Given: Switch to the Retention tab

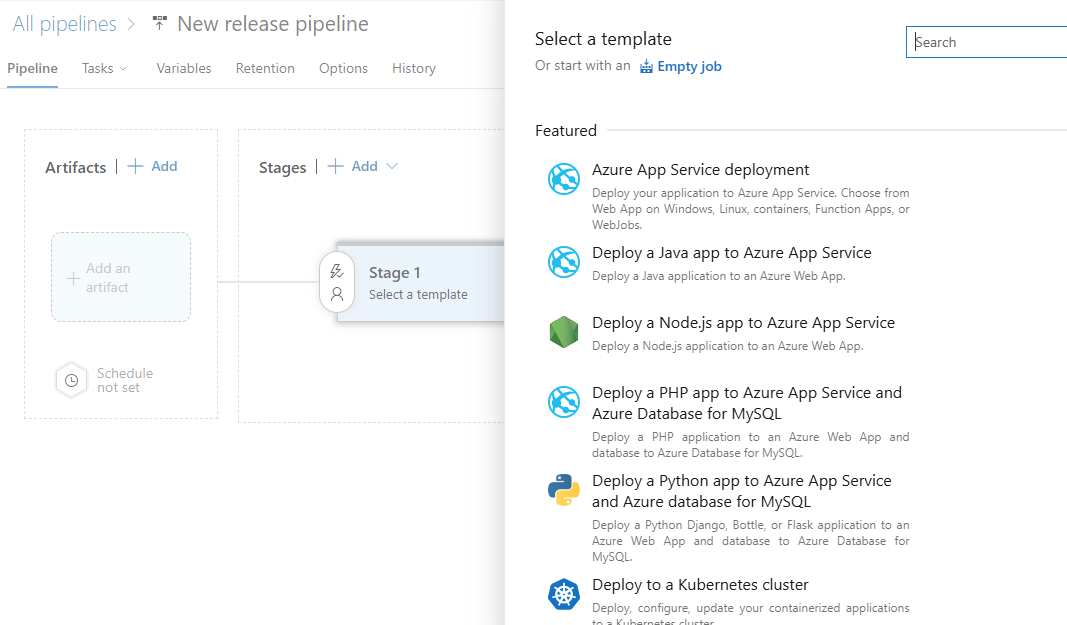Looking at the screenshot, I should pos(265,68).
